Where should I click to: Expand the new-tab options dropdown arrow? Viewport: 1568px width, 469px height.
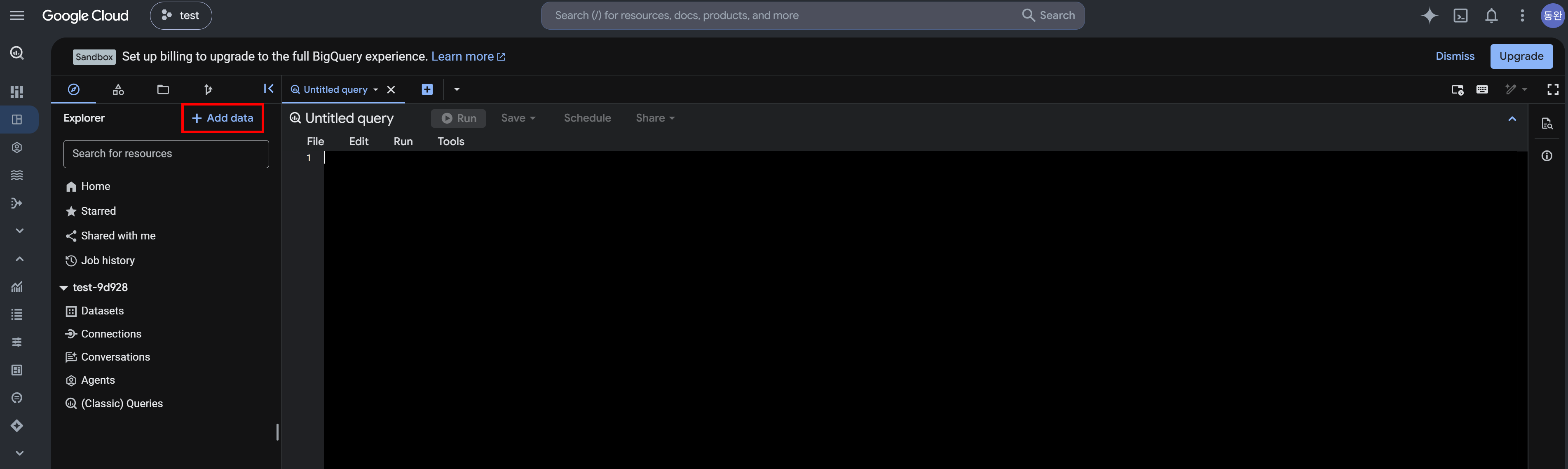[x=457, y=89]
